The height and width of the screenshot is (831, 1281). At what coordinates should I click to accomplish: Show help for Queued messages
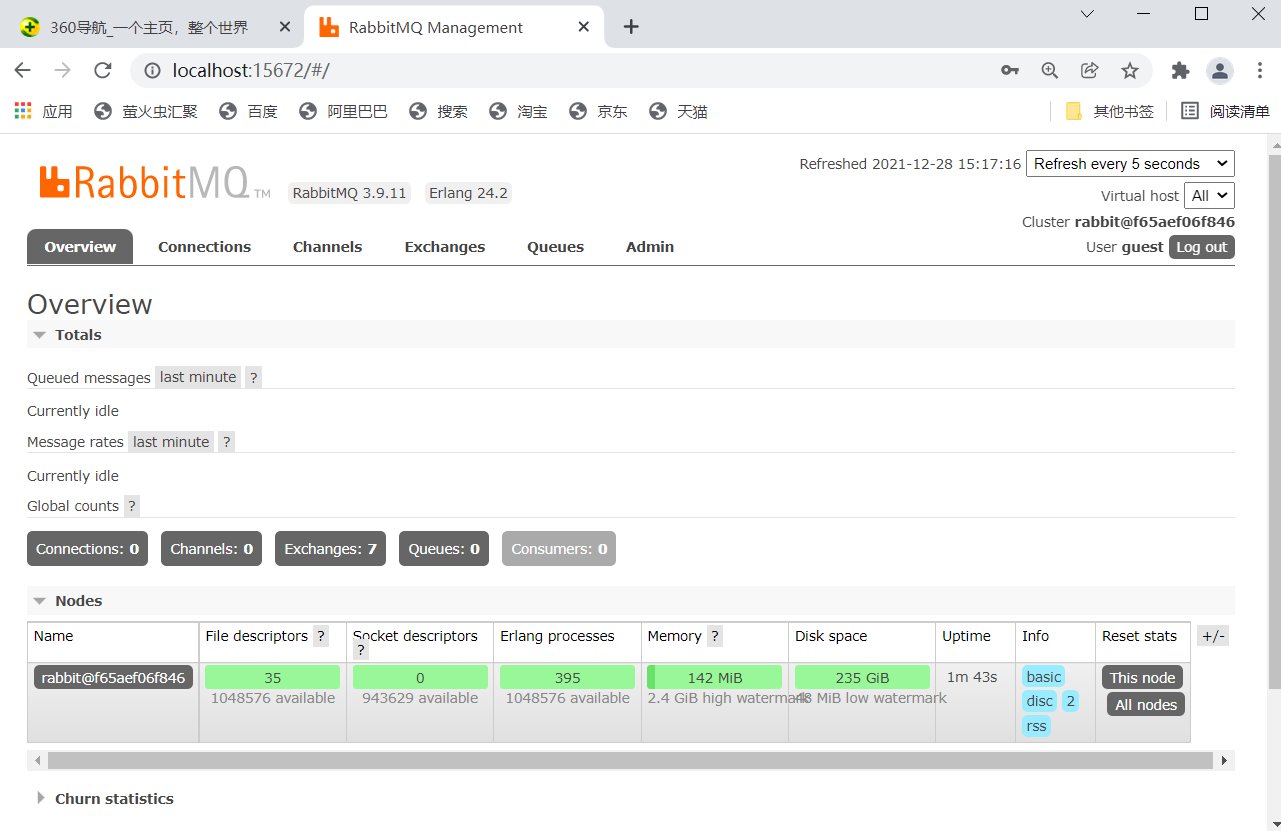coord(254,378)
